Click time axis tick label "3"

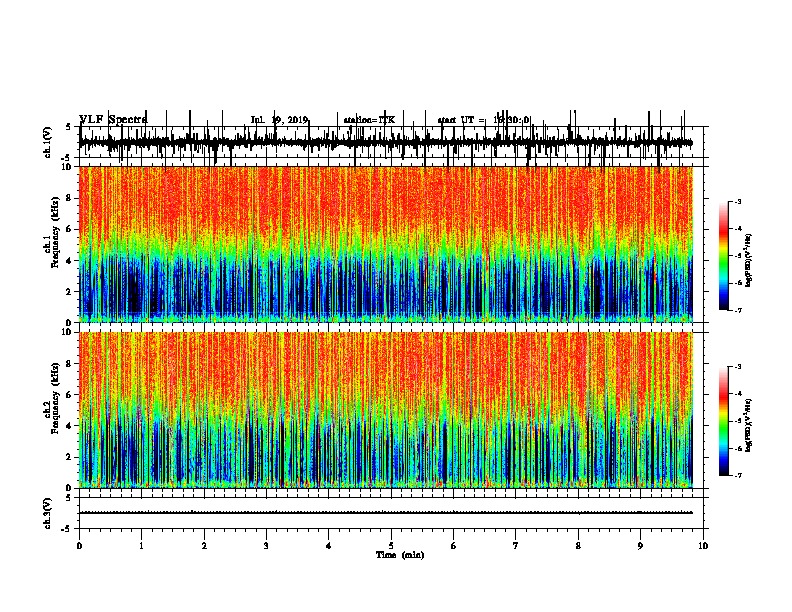point(266,546)
